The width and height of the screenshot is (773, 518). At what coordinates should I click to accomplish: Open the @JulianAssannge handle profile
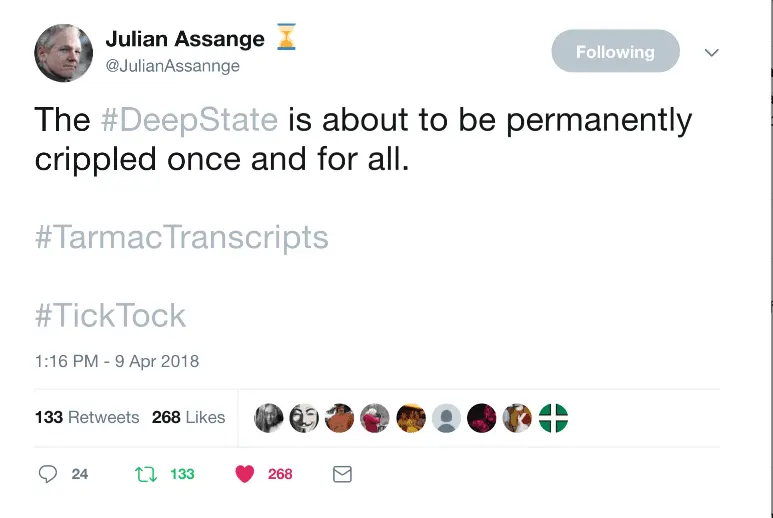coord(172,66)
